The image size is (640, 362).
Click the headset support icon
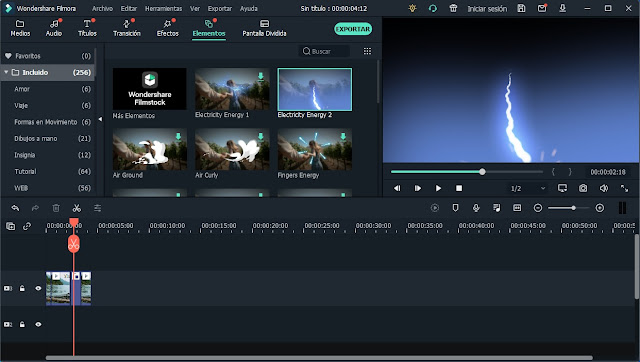[433, 8]
